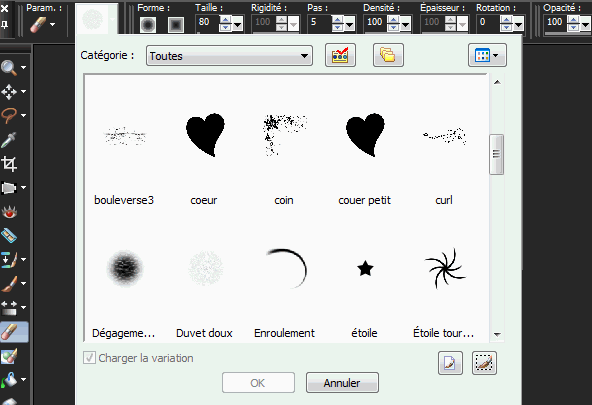The width and height of the screenshot is (592, 405).
Task: Click in the Taille size field
Action: click(x=207, y=22)
